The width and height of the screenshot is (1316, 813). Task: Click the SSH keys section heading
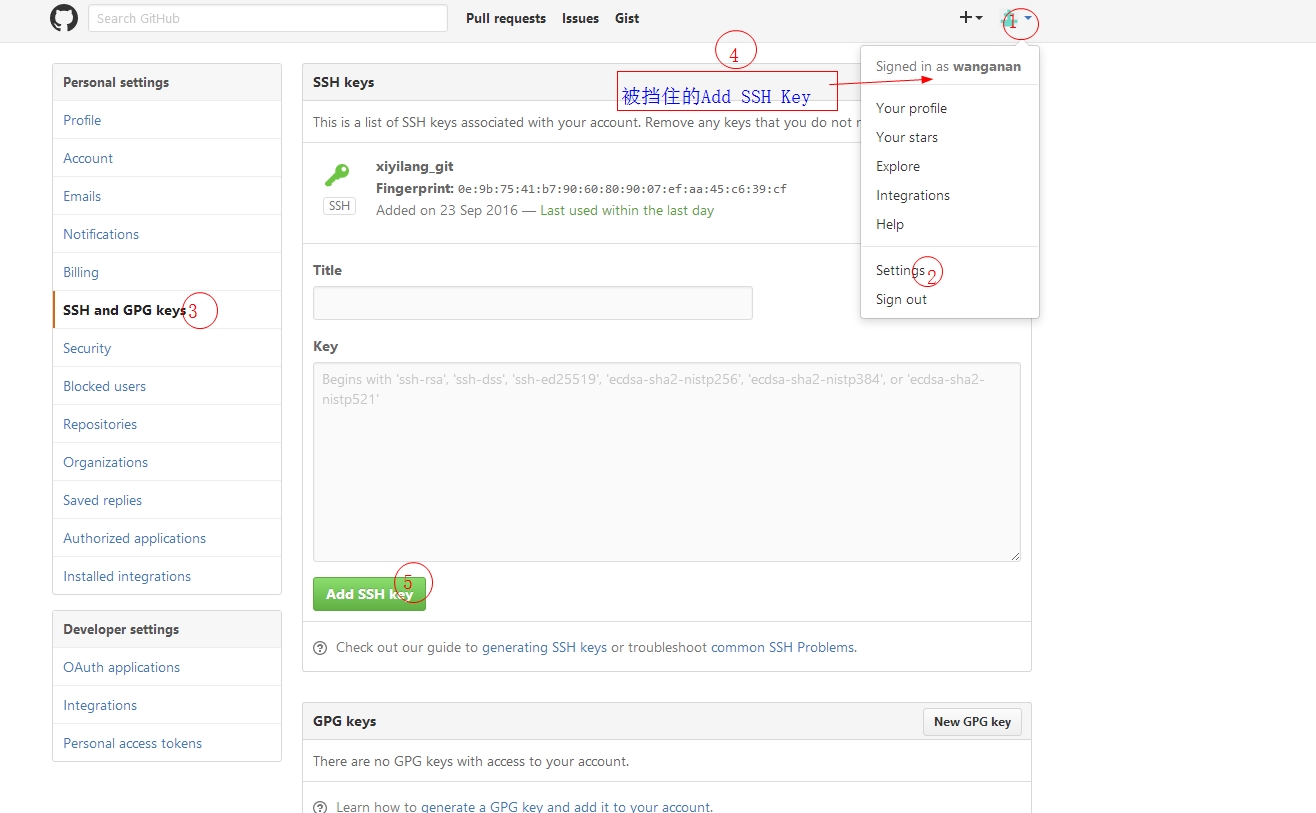(344, 82)
